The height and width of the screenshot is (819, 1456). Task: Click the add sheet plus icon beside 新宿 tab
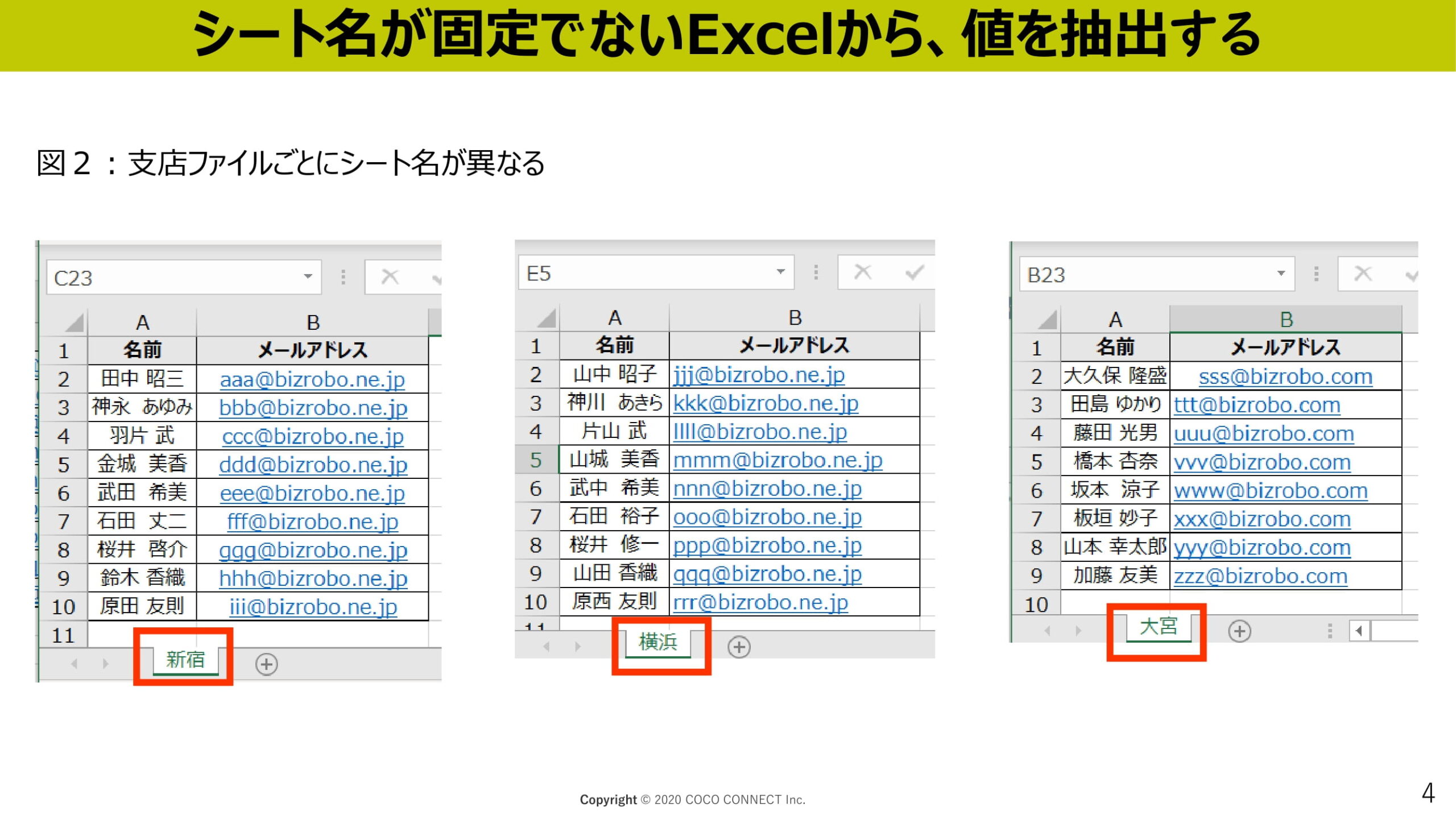click(266, 664)
